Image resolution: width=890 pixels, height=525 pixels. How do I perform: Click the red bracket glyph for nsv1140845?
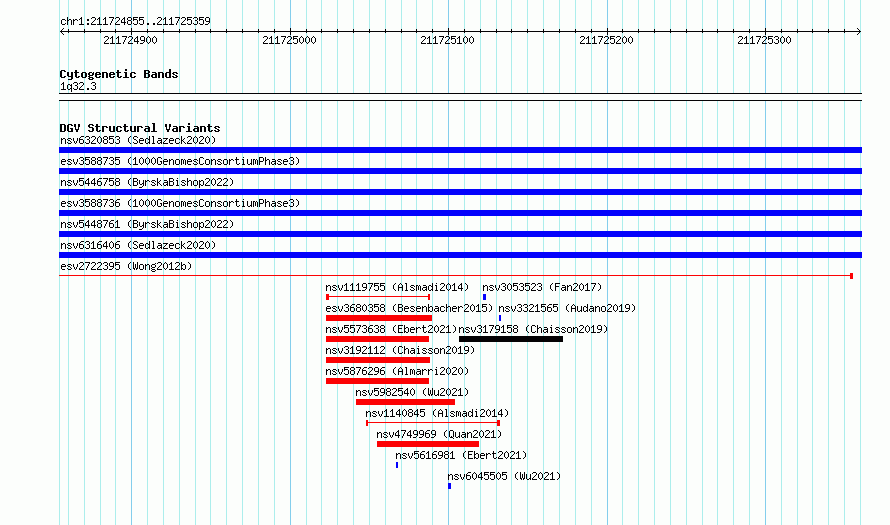coord(433,423)
